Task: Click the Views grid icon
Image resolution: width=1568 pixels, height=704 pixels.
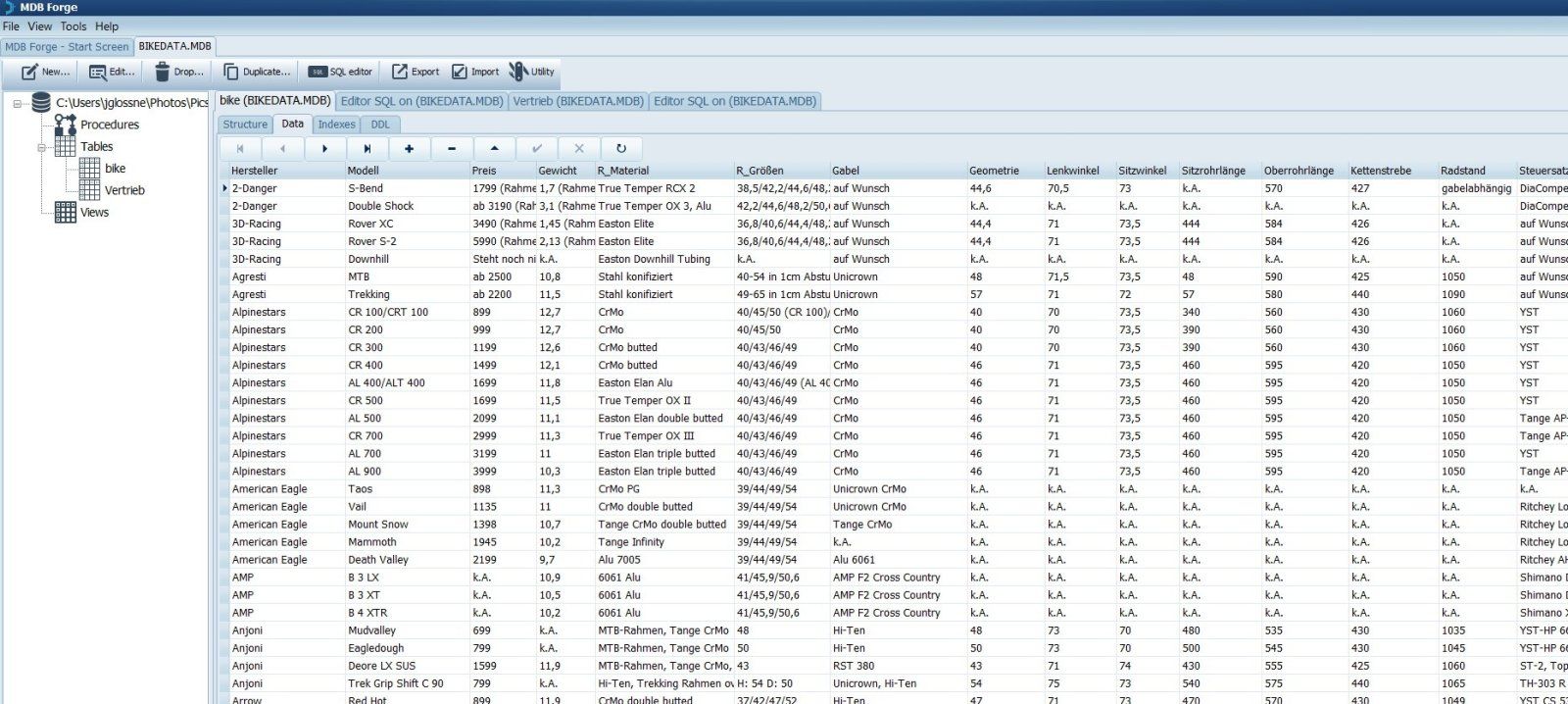Action: pos(65,212)
